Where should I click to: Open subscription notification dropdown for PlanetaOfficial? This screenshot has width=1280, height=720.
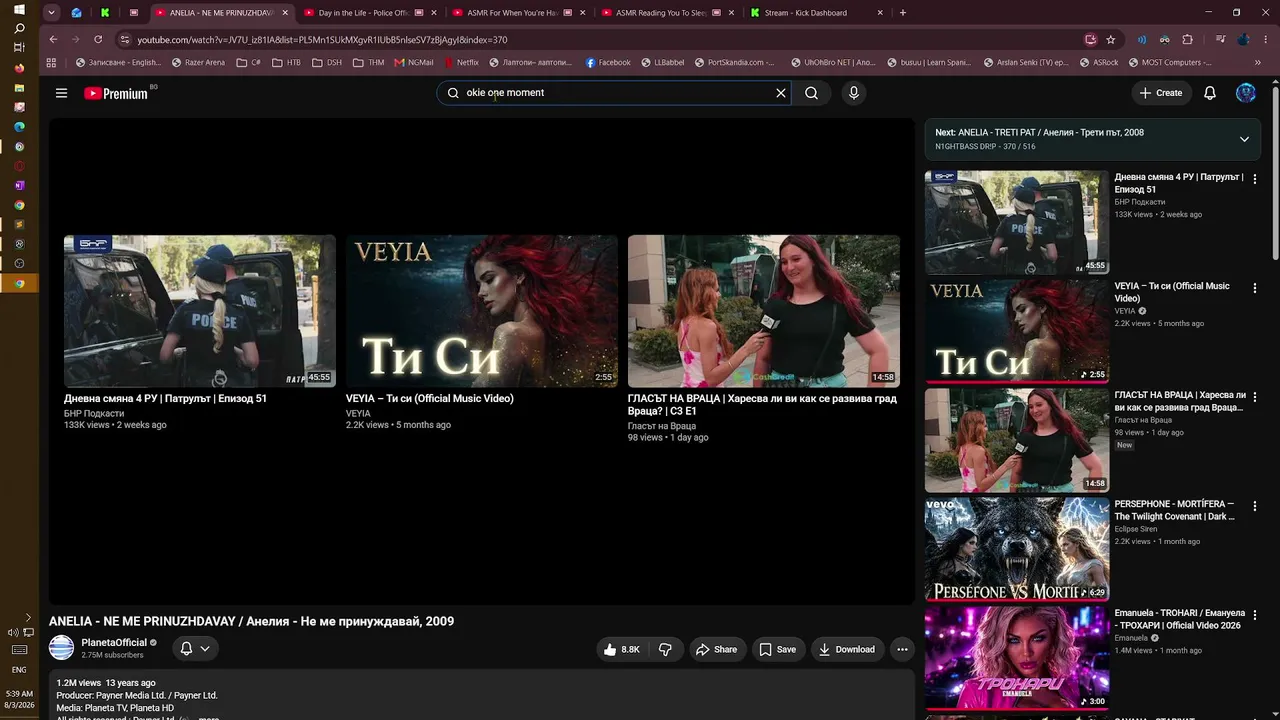click(x=195, y=649)
